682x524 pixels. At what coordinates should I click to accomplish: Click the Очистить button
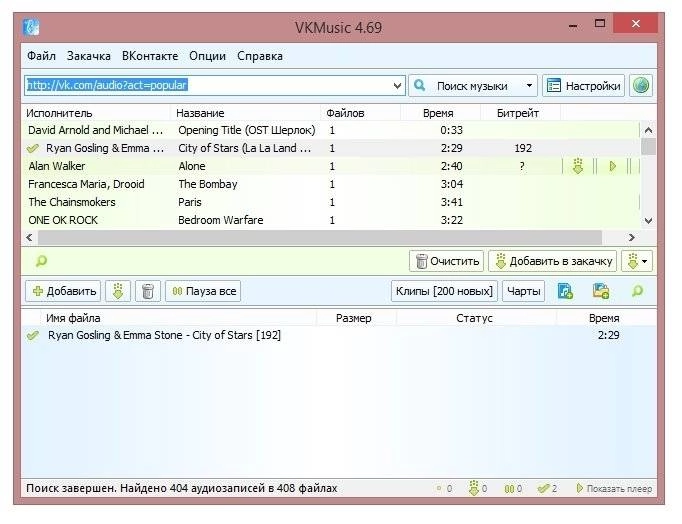point(446,261)
